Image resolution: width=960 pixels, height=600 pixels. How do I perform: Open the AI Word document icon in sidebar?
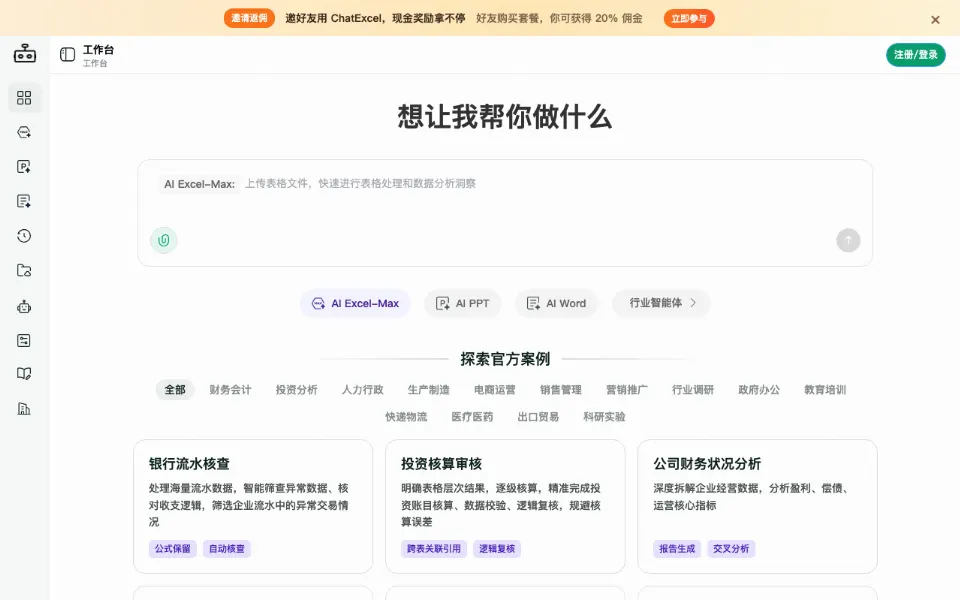[x=24, y=201]
